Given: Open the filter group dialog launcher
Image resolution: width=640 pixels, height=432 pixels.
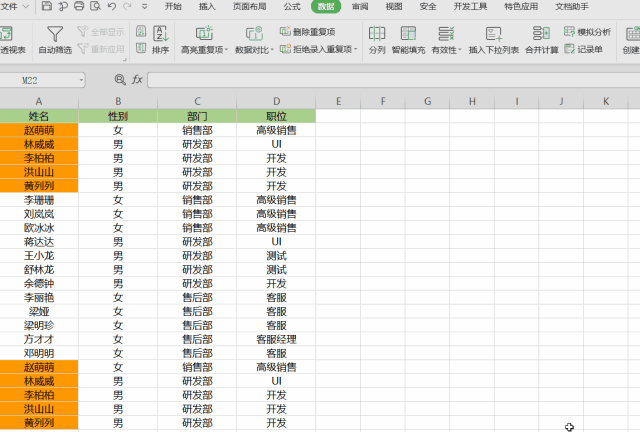Looking at the screenshot, I should point(125,60).
